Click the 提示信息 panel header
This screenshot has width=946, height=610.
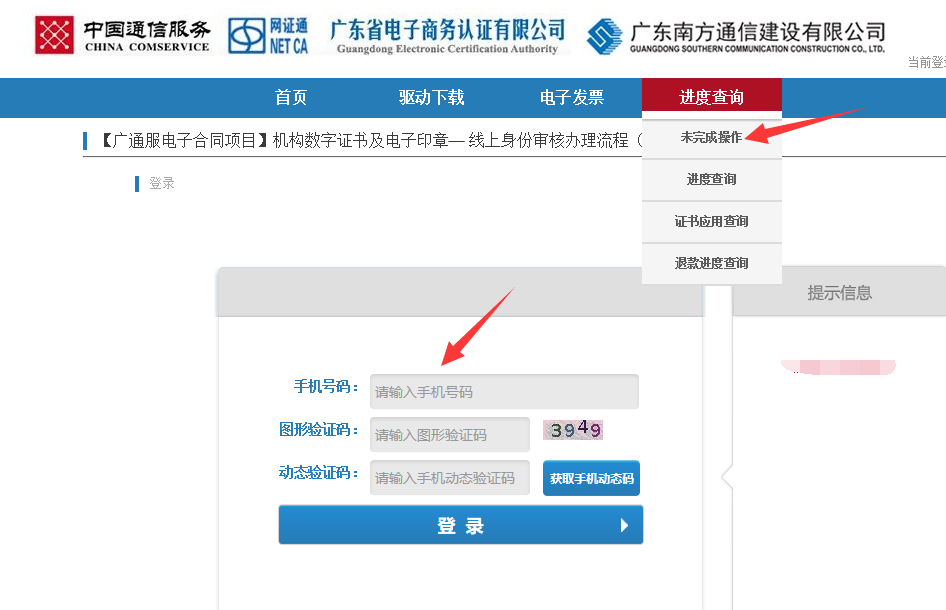click(x=839, y=293)
